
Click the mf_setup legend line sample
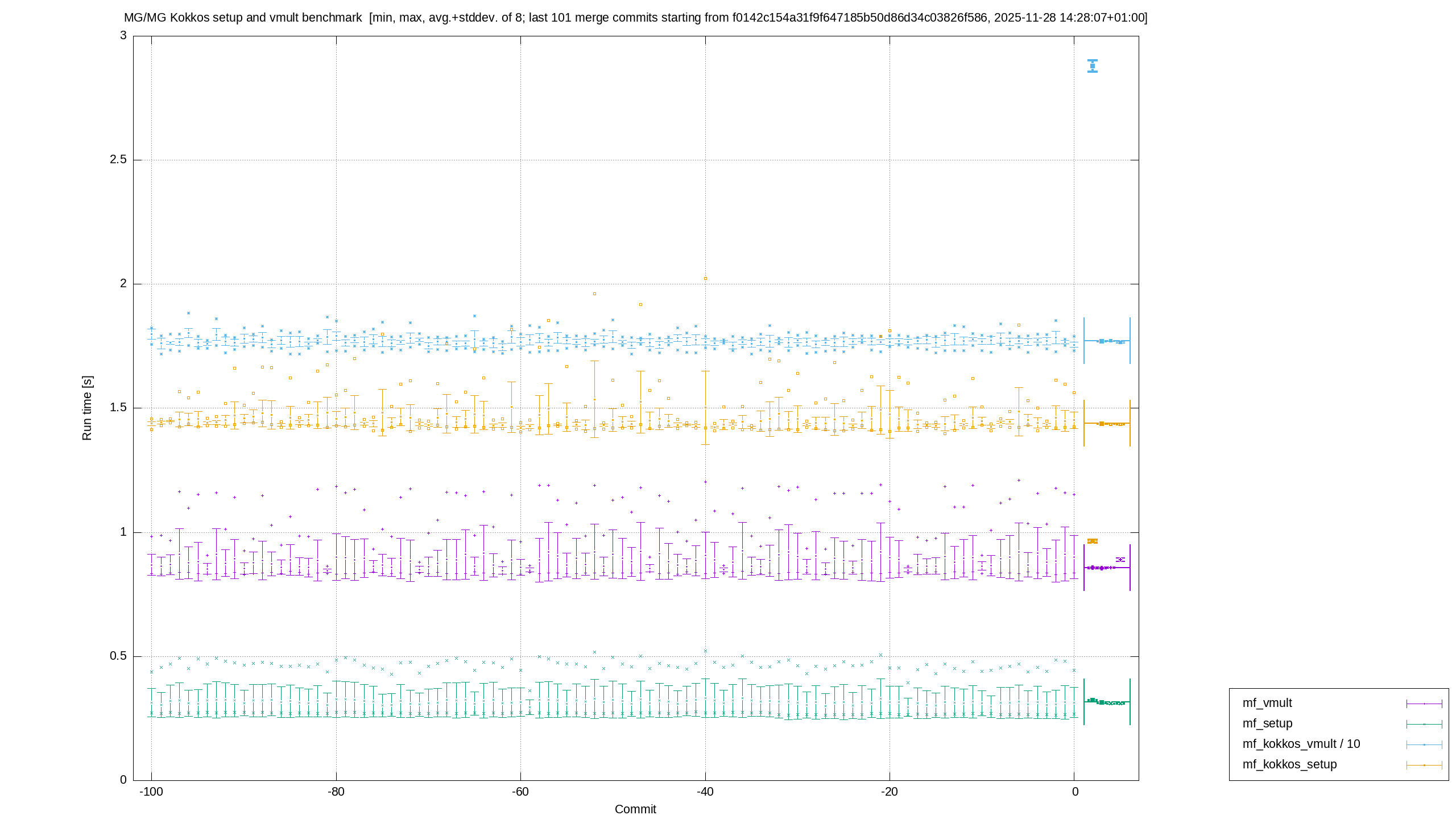pyautogui.click(x=1424, y=724)
